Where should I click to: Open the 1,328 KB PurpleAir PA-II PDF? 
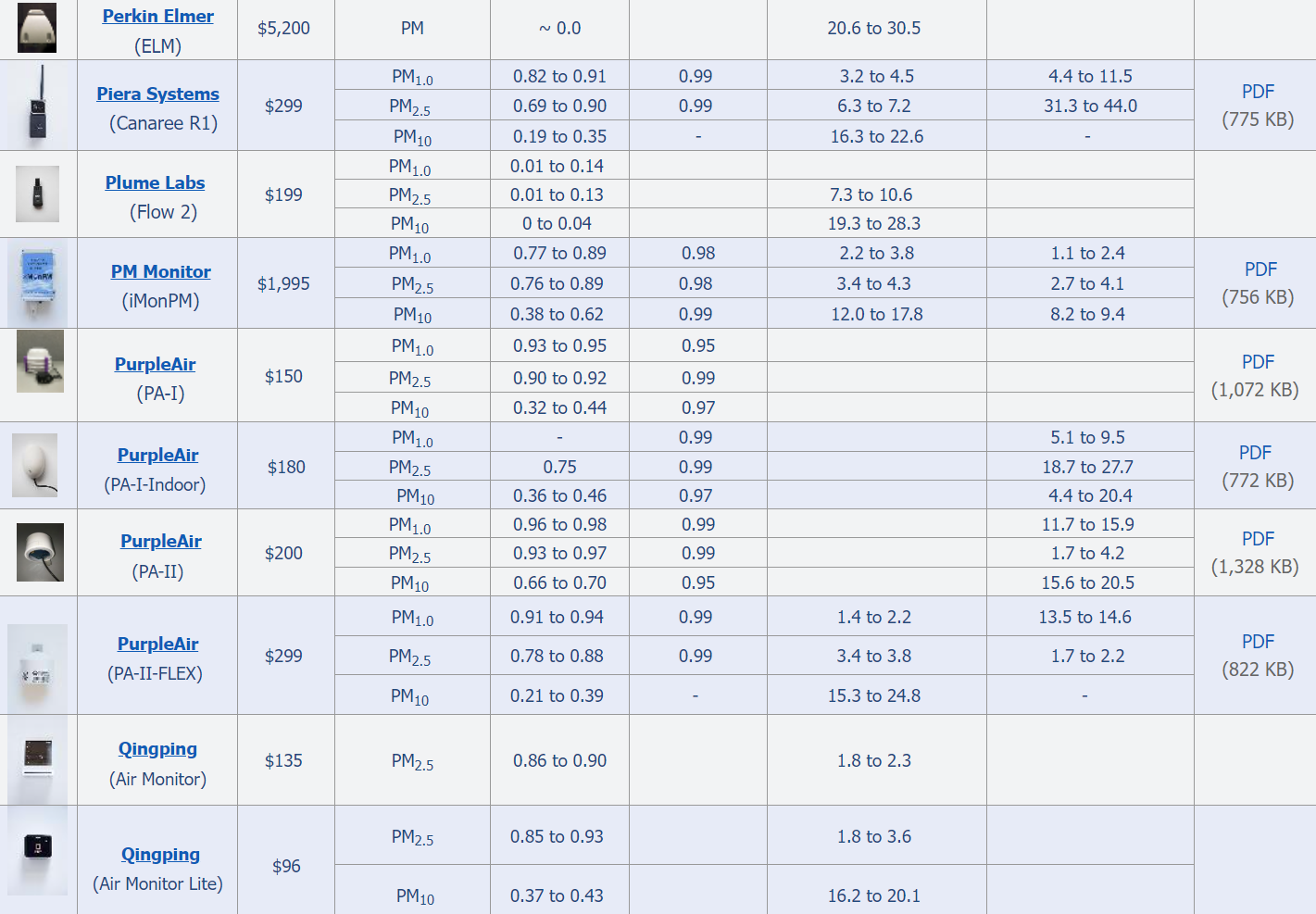coord(1258,539)
